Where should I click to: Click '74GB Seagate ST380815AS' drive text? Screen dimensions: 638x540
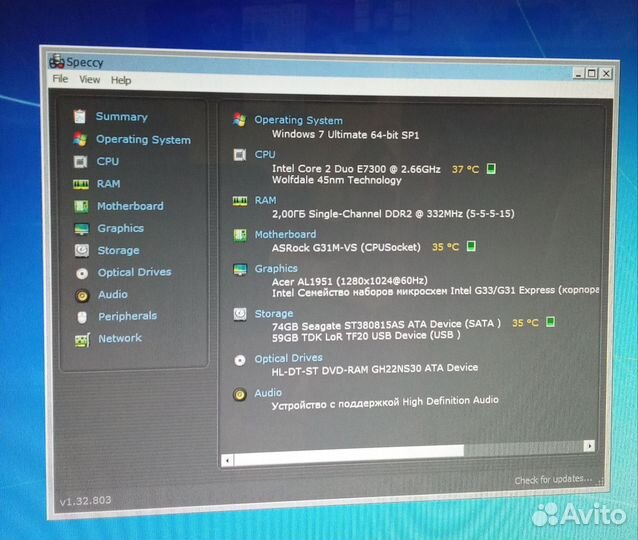(x=337, y=326)
